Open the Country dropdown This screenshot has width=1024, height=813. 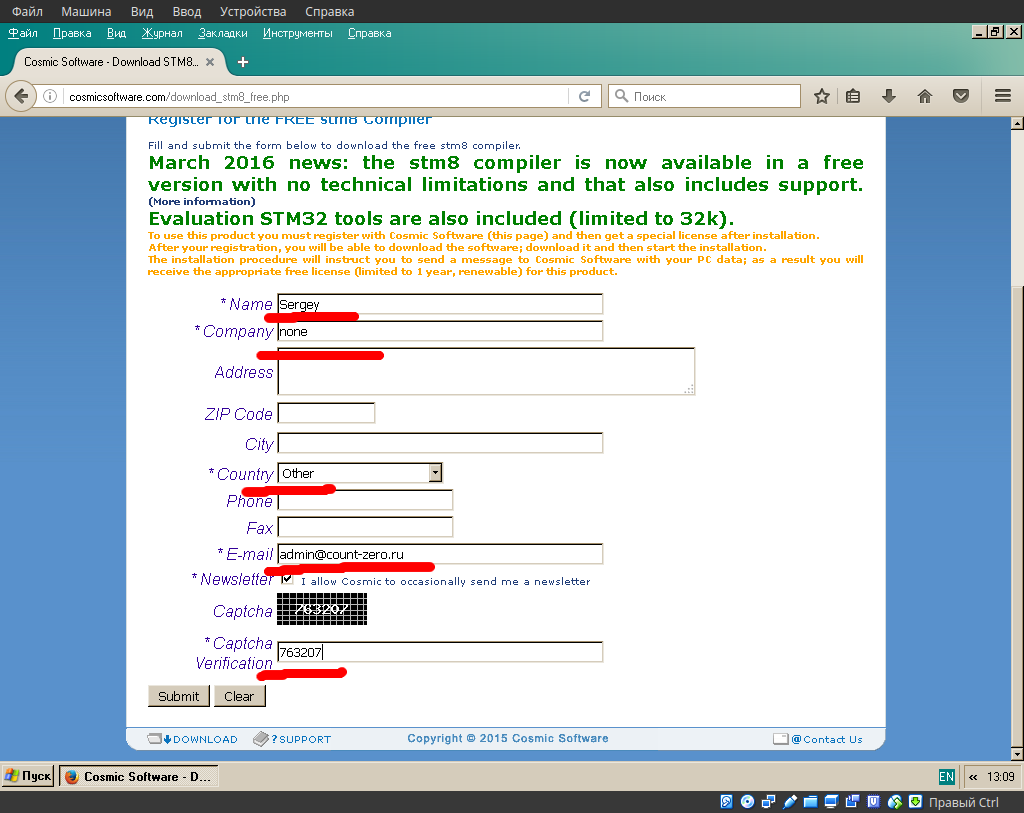(360, 473)
